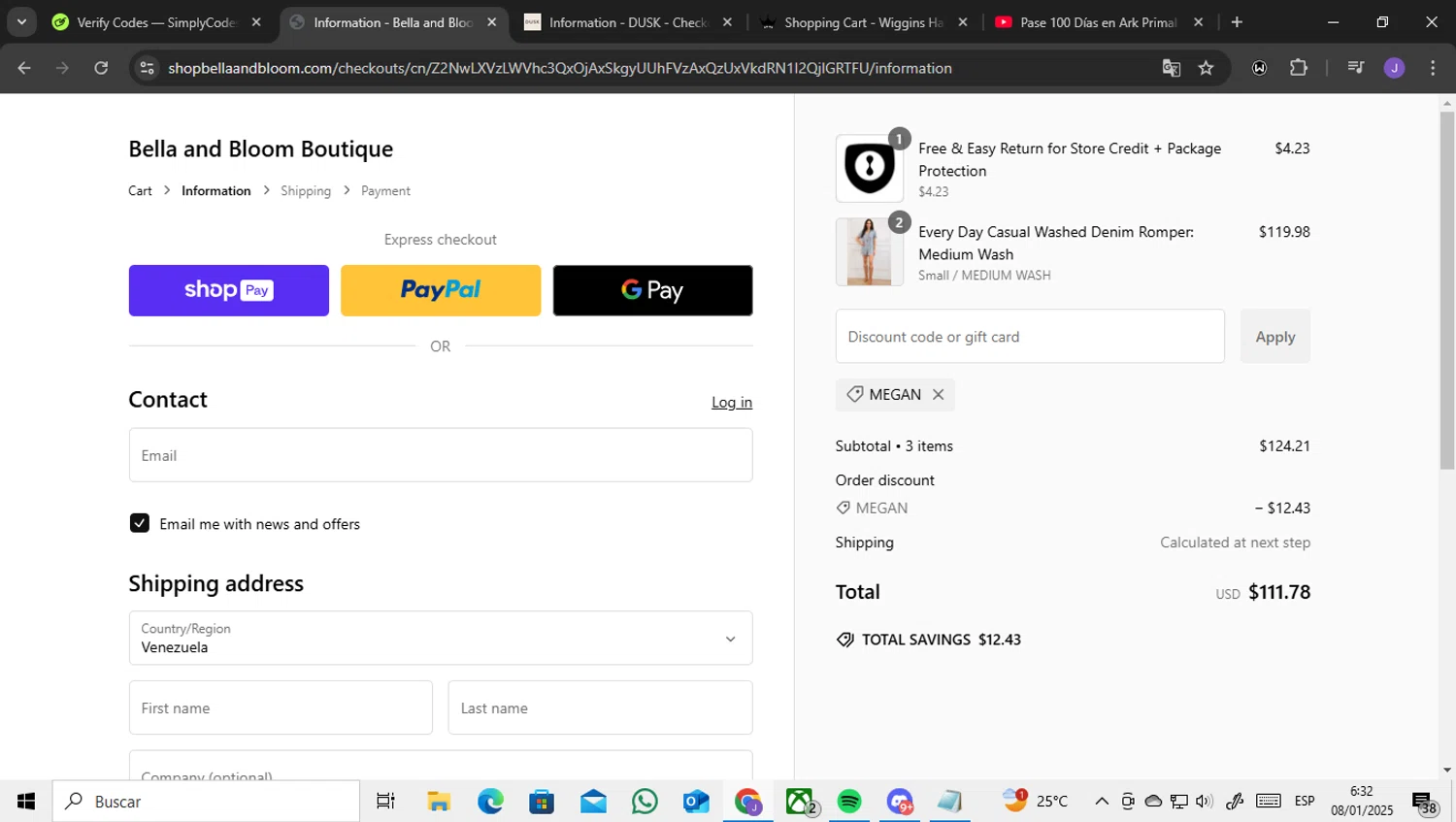The height and width of the screenshot is (822, 1456).
Task: Open the notifications center icon
Action: (x=1424, y=803)
